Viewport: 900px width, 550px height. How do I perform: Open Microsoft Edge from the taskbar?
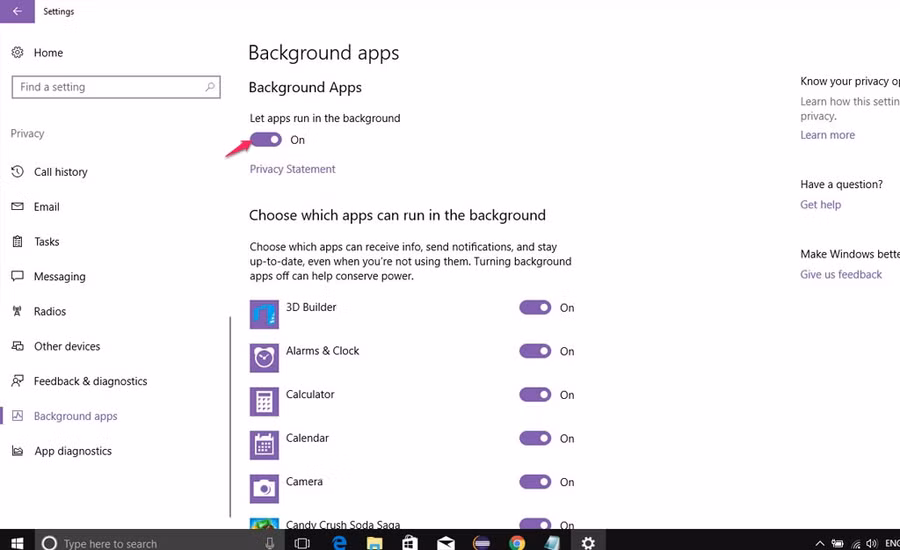340,543
